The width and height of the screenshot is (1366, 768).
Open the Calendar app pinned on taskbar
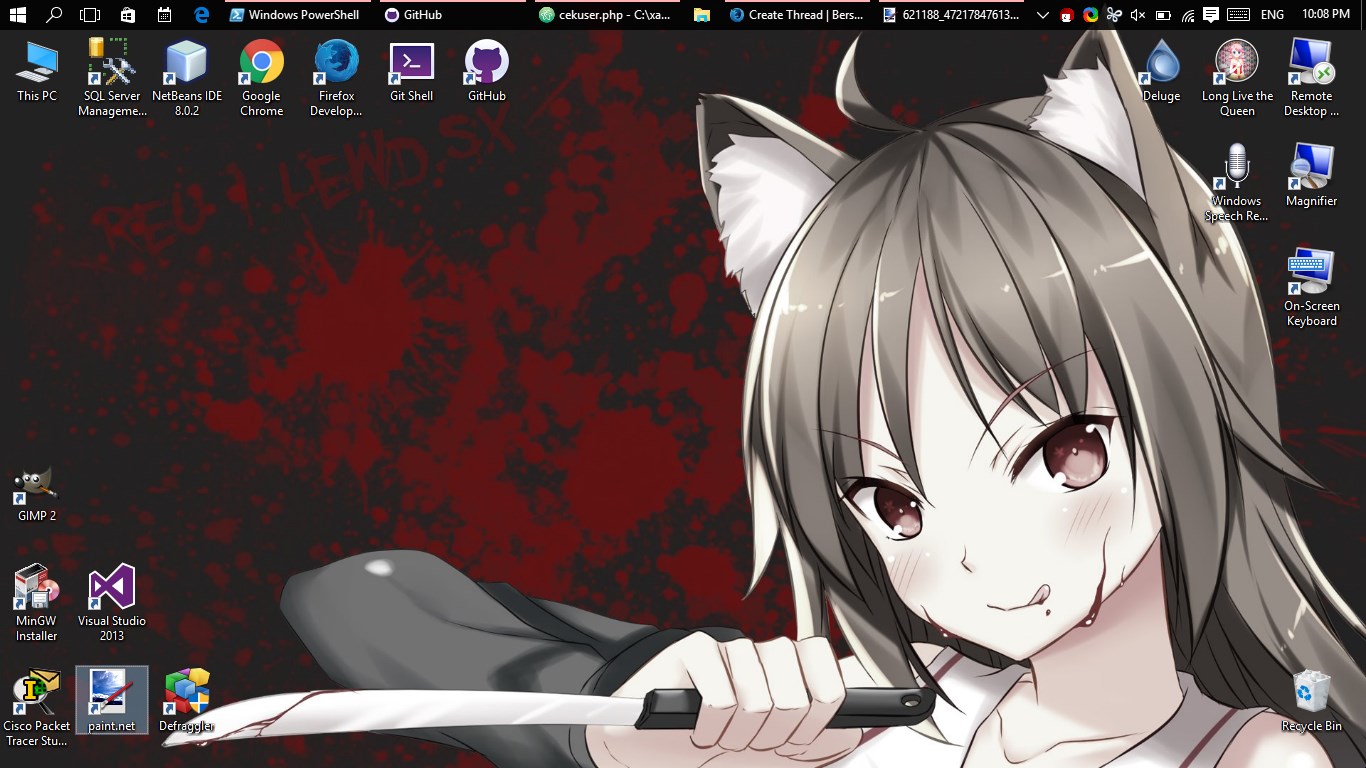coord(164,15)
